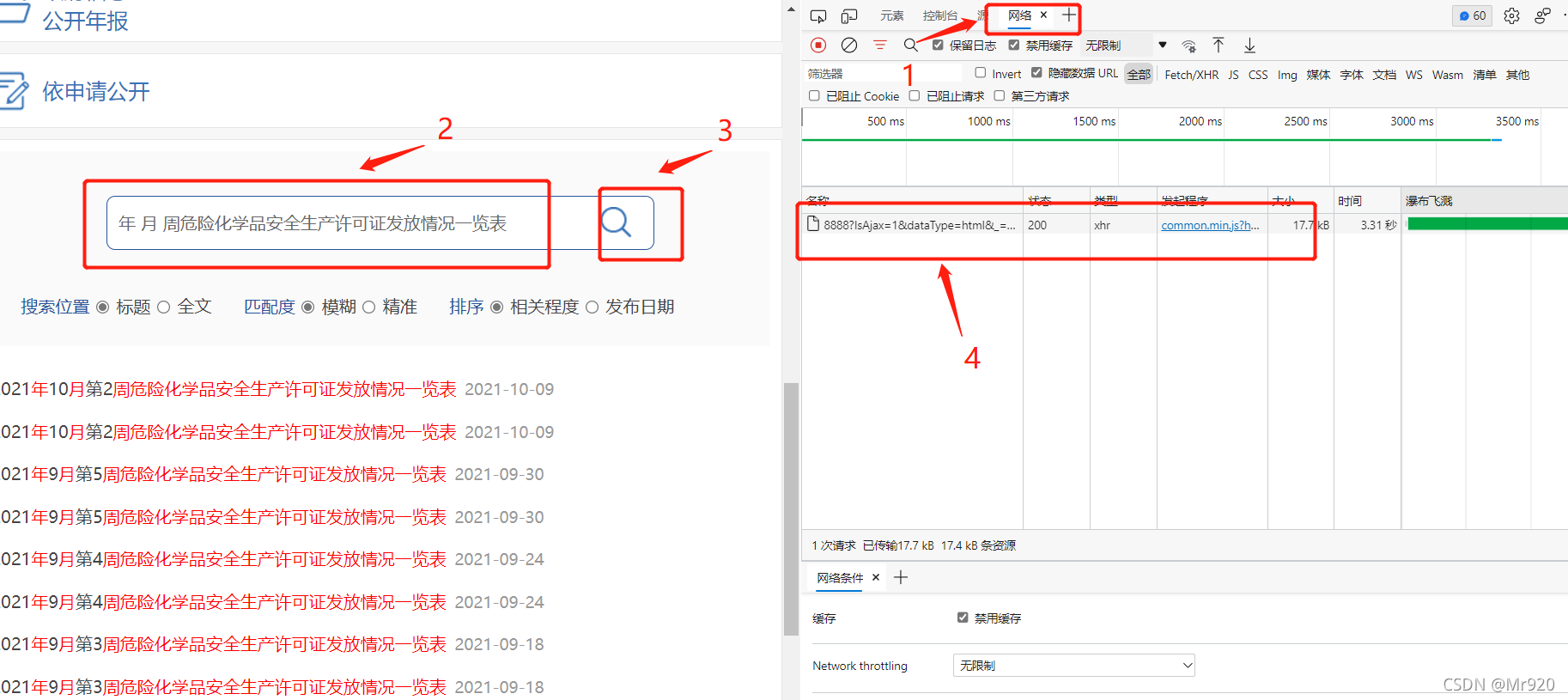Viewport: 1568px width, 700px height.
Task: Open first 2021年9月第5周 result dated 2021-09-30
Action: pyautogui.click(x=223, y=474)
